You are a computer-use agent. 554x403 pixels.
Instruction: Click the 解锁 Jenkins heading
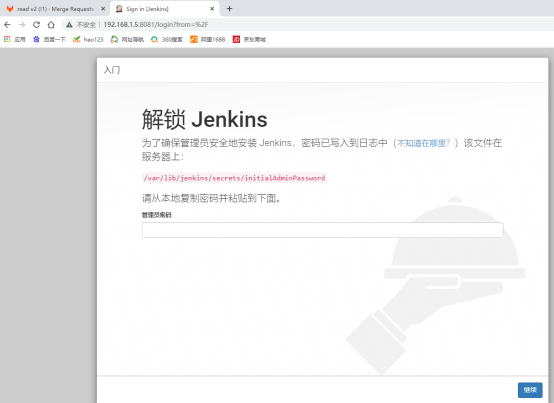click(205, 119)
